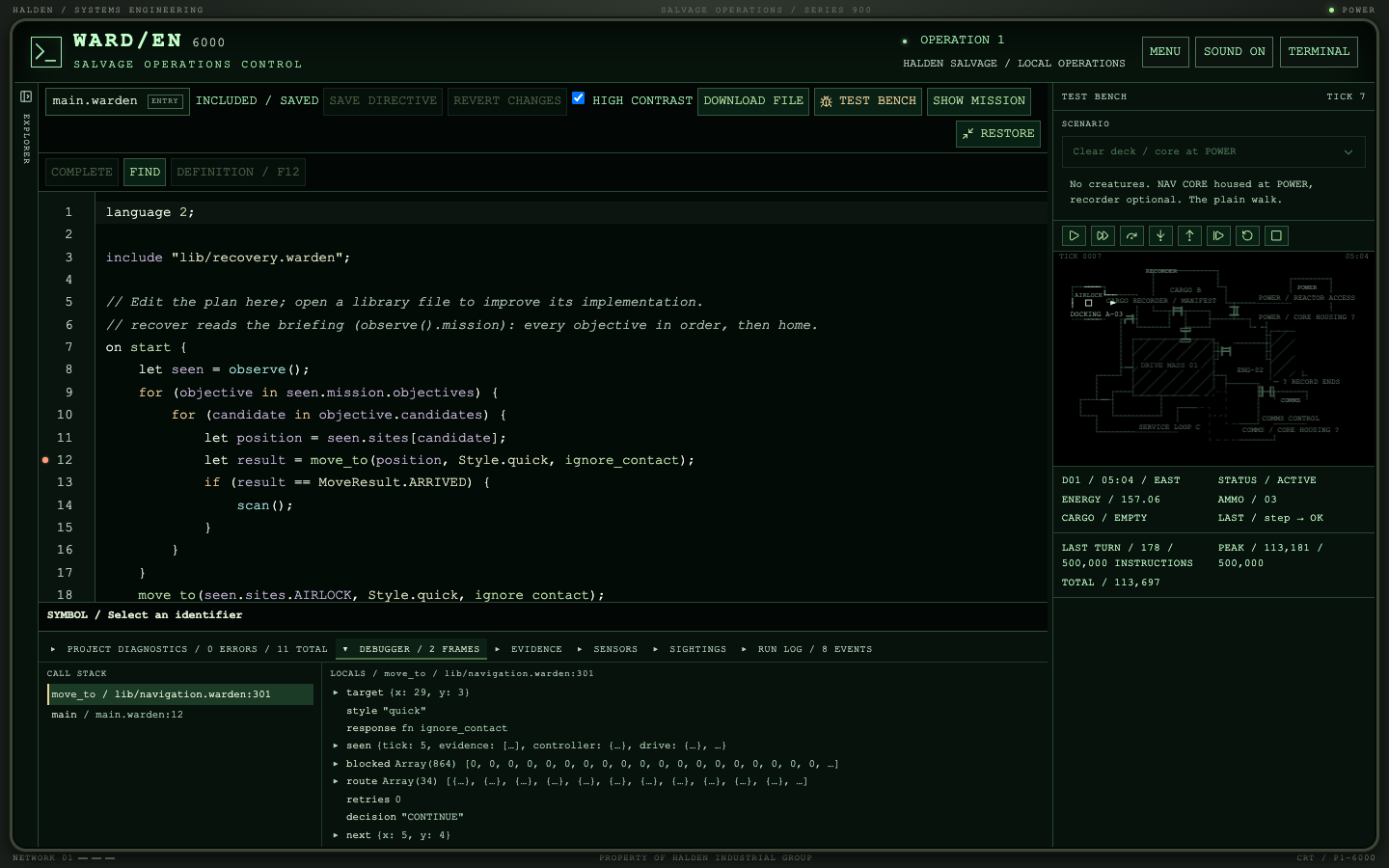Turn off sound with Sound On button
Viewport: 1389px width, 868px height.
coord(1234,52)
